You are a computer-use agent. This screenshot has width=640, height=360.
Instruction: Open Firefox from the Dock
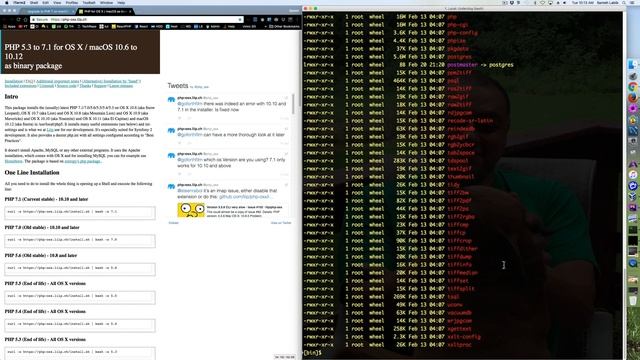[x=633, y=98]
